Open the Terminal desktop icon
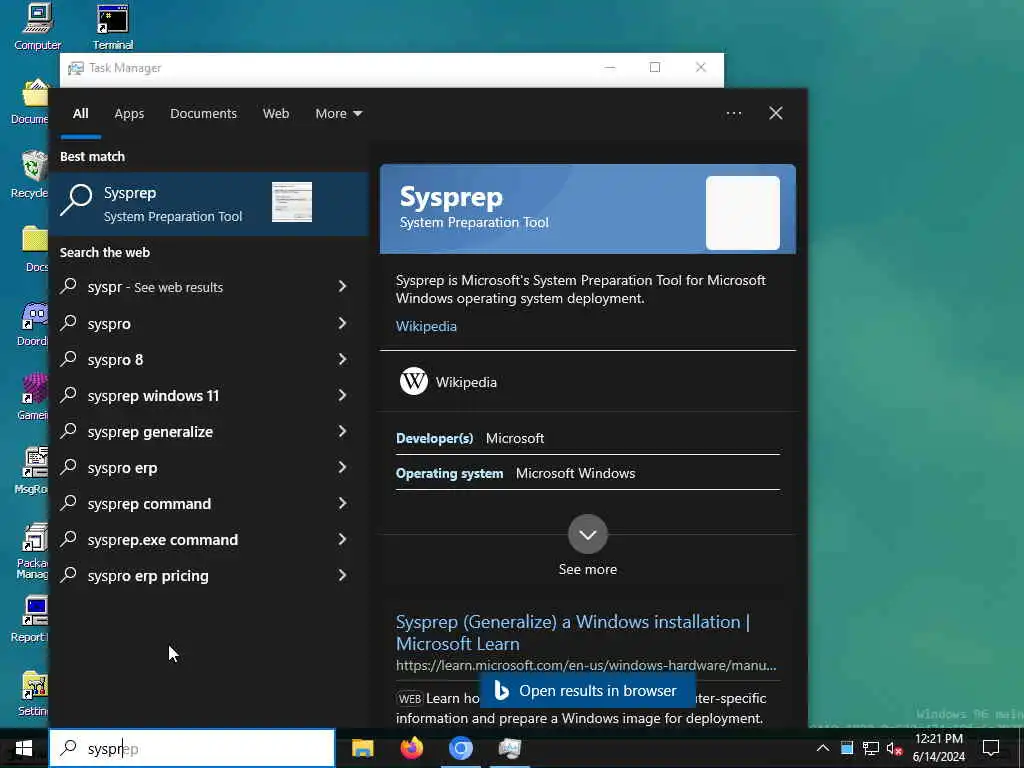The width and height of the screenshot is (1024, 768). coord(112,27)
